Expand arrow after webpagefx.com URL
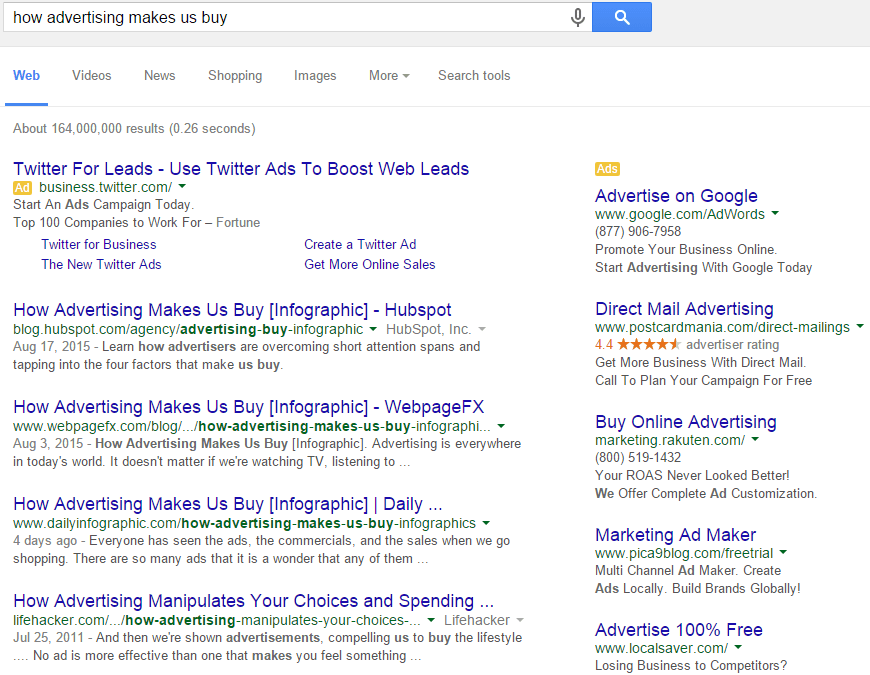 (501, 426)
